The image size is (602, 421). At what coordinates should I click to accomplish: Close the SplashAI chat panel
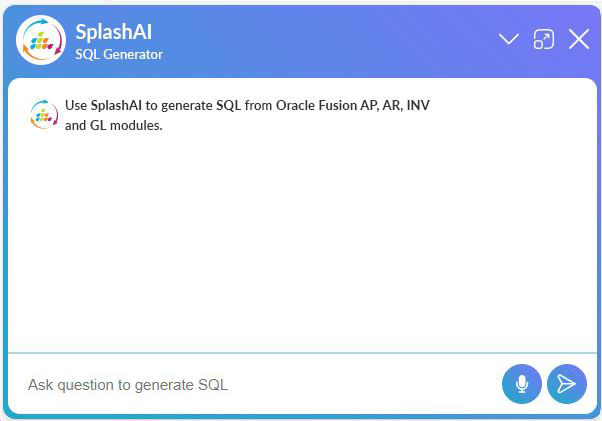pyautogui.click(x=579, y=40)
